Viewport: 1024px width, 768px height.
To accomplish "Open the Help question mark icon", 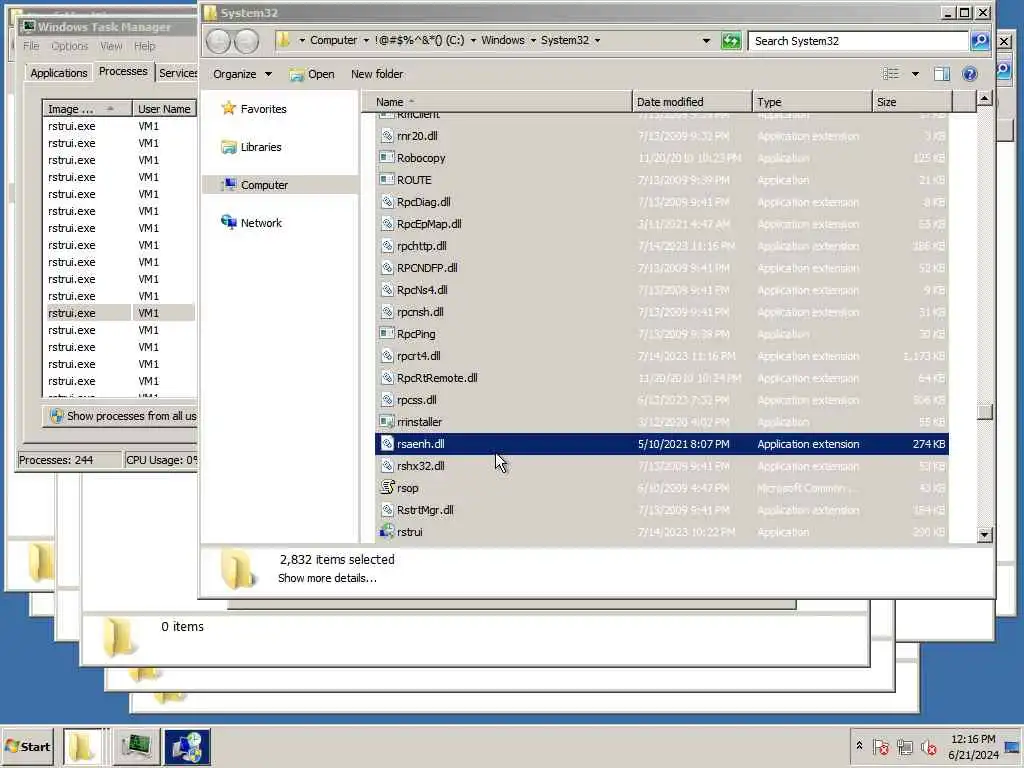I will point(970,74).
